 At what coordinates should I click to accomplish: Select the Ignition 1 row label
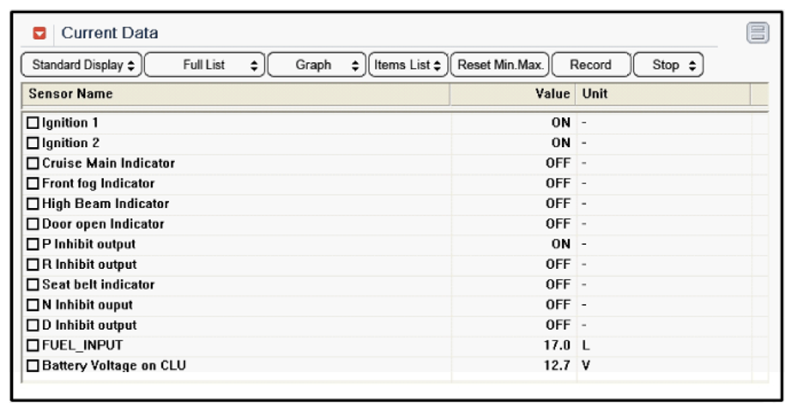pos(70,123)
